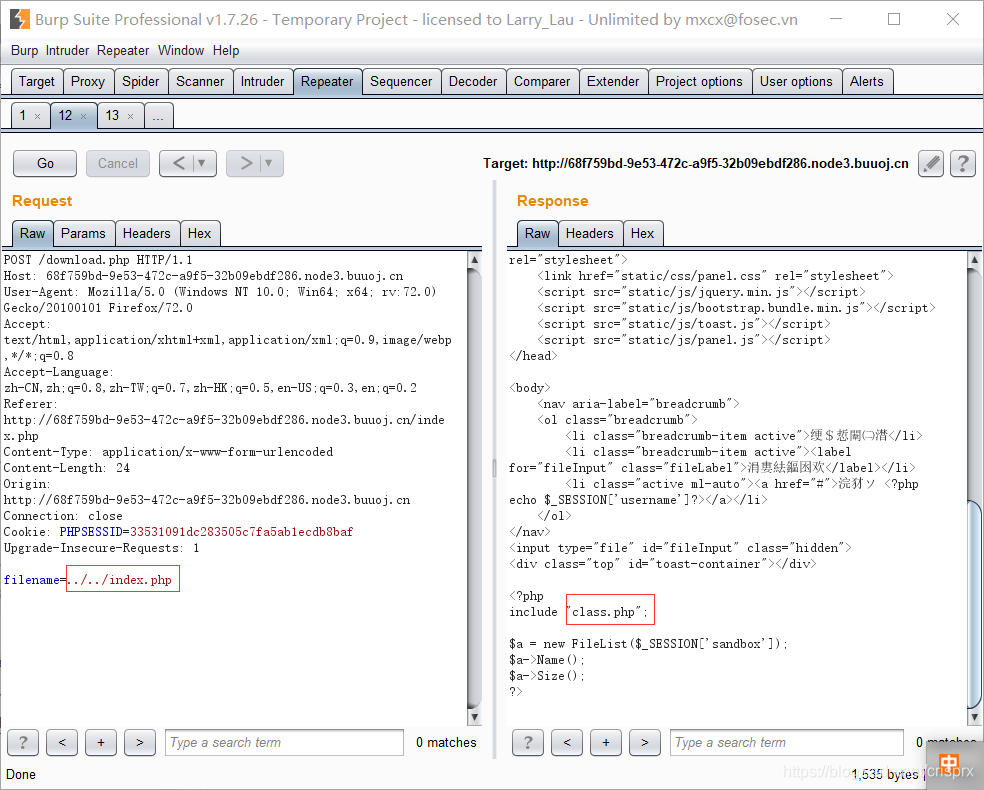Focus the response search term field
Viewport: 984px width, 790px height.
click(787, 743)
